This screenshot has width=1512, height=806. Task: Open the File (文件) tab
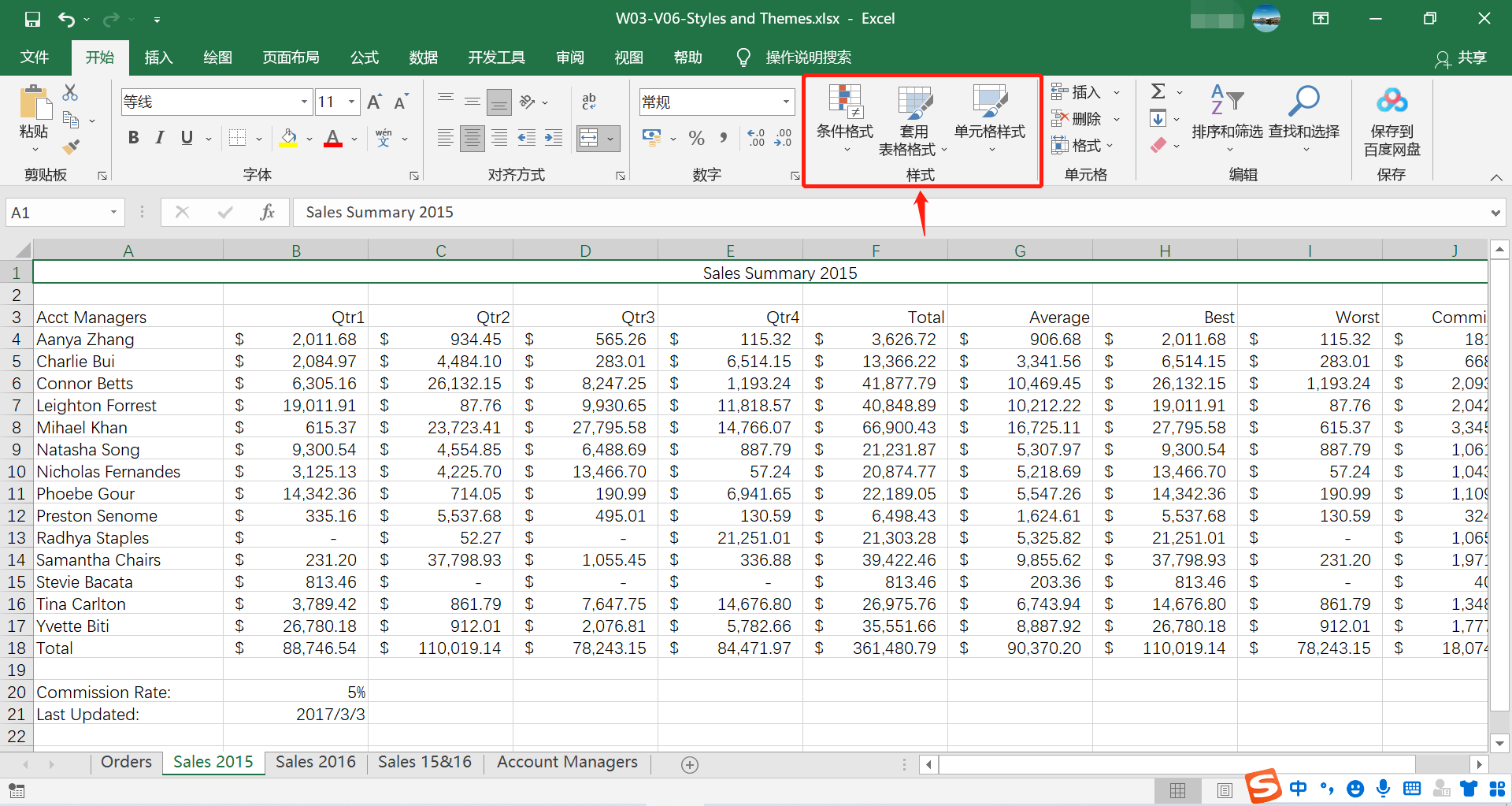pyautogui.click(x=35, y=58)
